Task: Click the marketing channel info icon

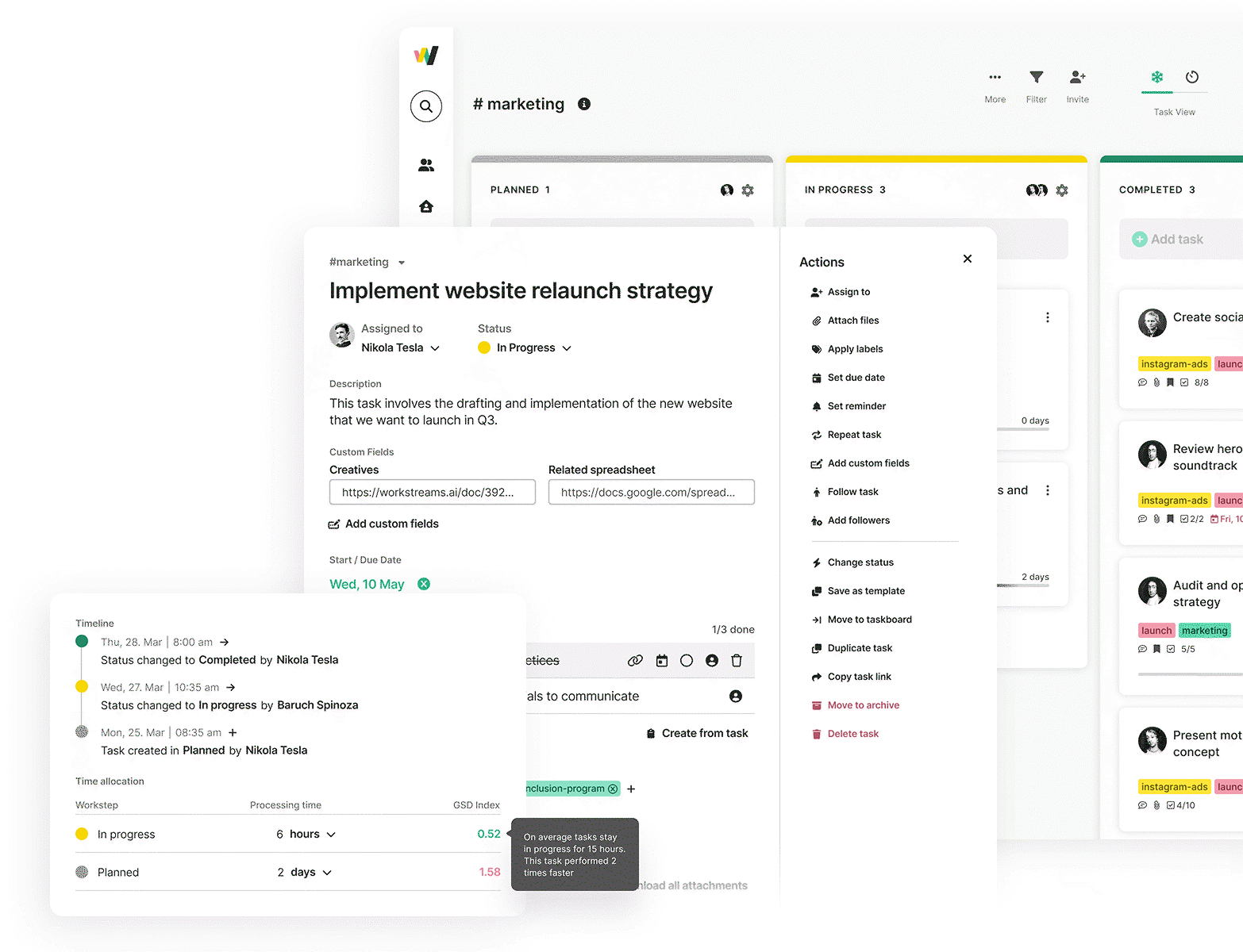Action: 584,104
